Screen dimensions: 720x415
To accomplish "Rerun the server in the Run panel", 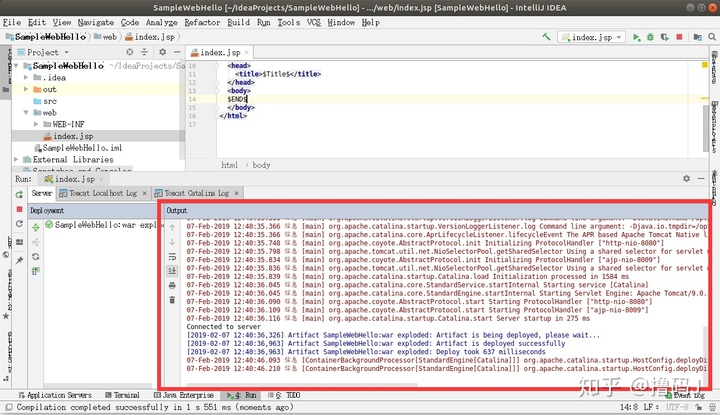I will (x=19, y=195).
